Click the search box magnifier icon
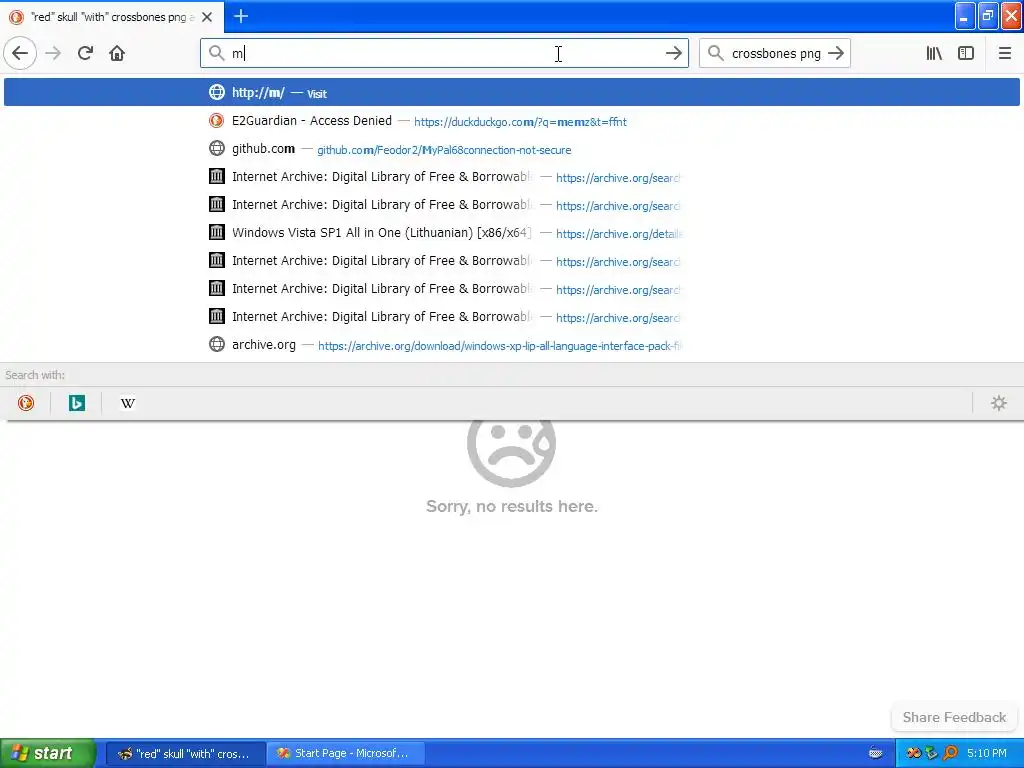The height and width of the screenshot is (768, 1024). click(x=716, y=53)
